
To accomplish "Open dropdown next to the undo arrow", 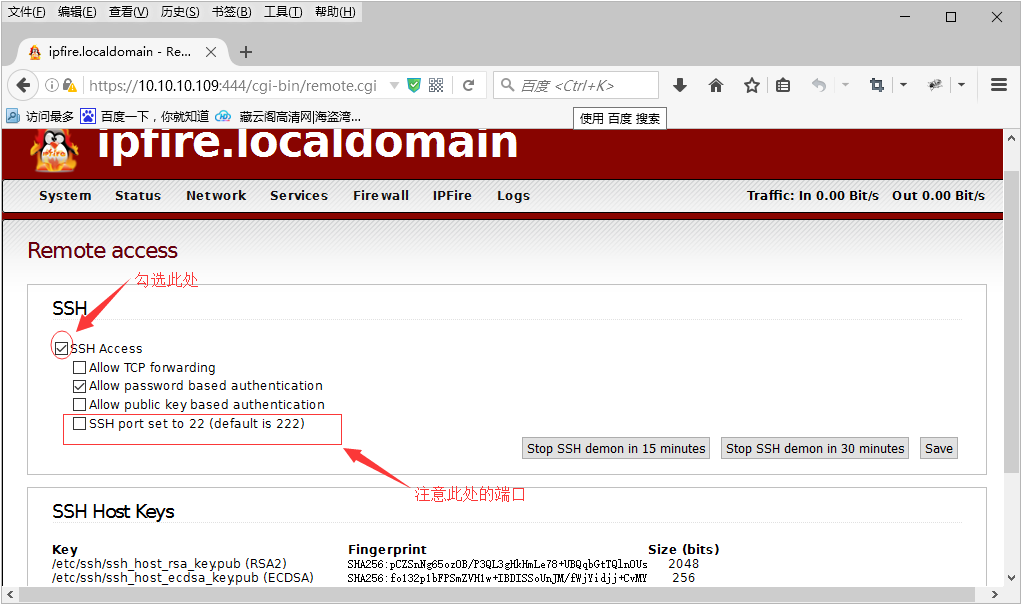I will click(845, 85).
